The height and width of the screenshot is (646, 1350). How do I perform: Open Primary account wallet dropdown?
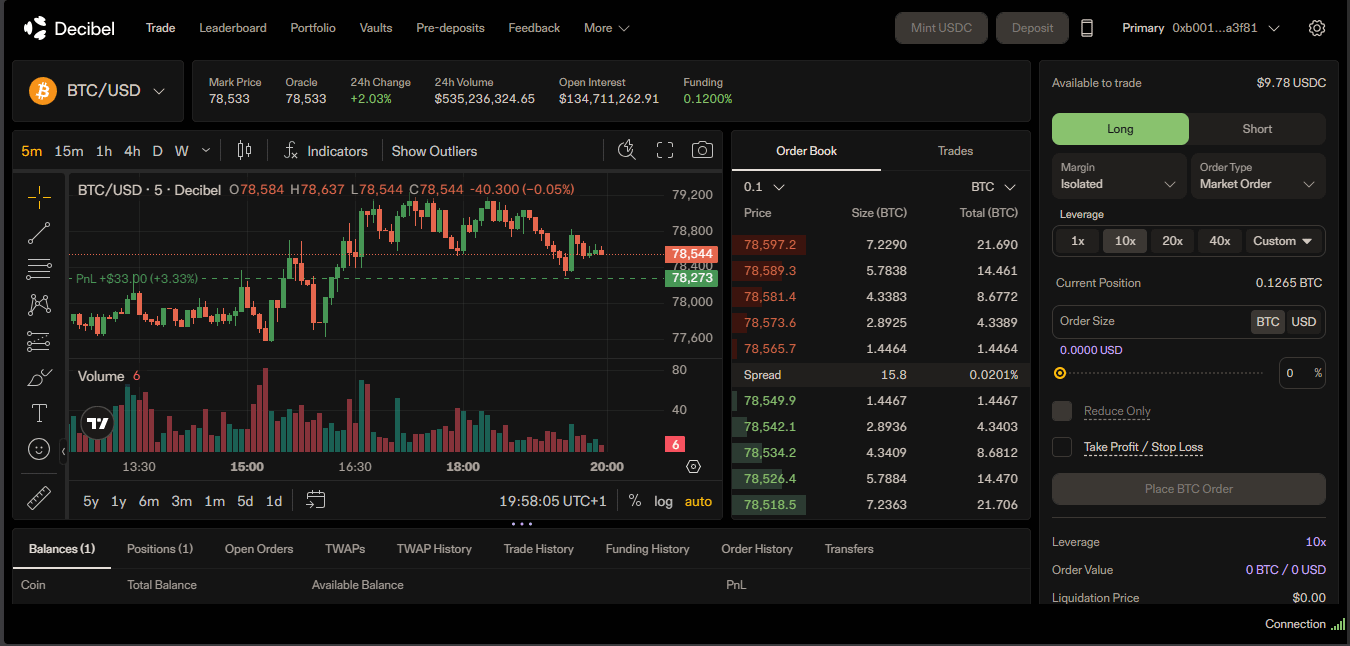coord(1201,28)
